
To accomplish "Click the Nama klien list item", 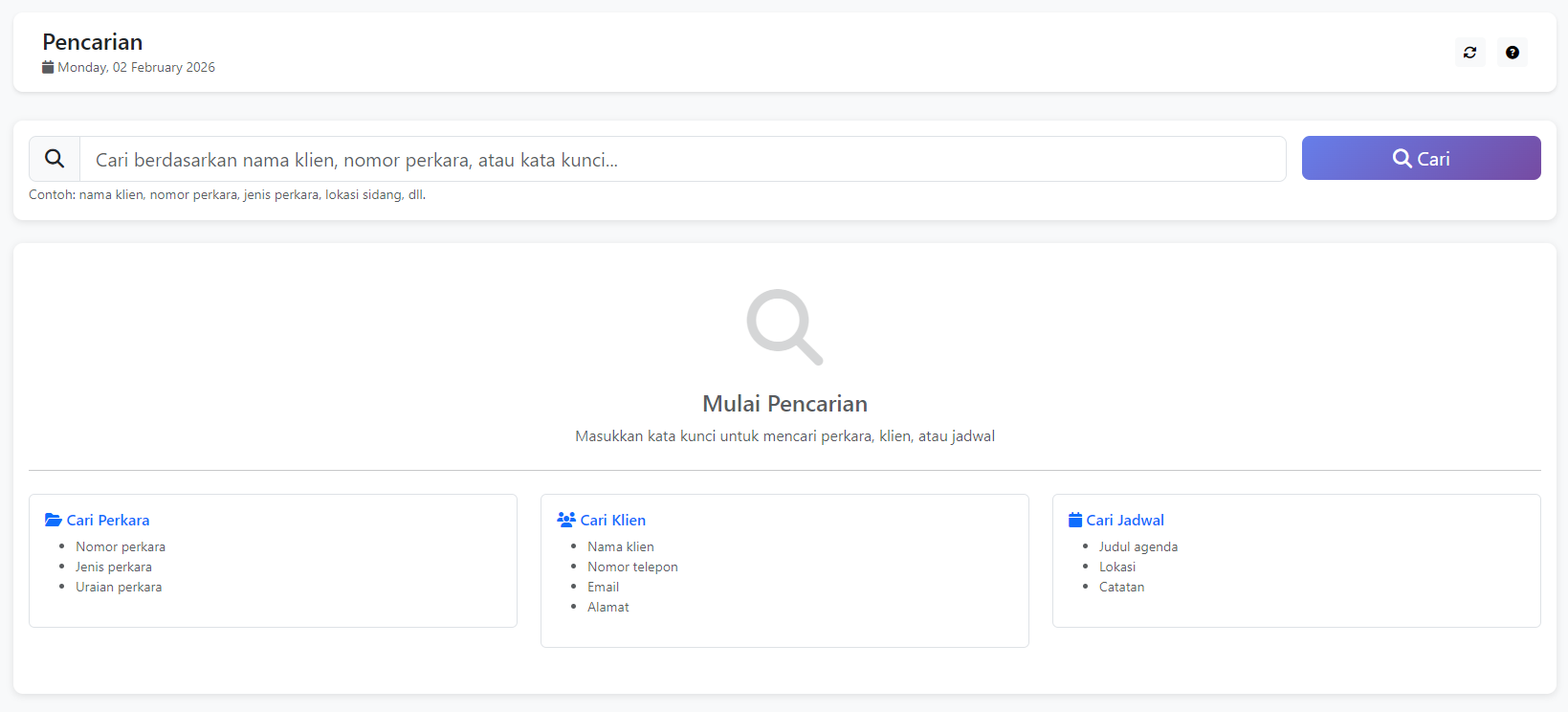I will [x=621, y=546].
